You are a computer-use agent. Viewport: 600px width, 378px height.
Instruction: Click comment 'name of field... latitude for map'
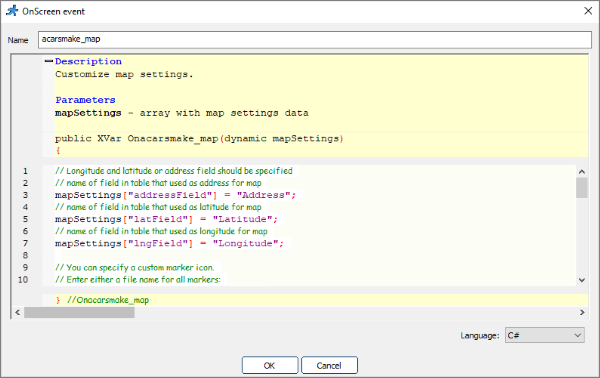pyautogui.click(x=158, y=207)
